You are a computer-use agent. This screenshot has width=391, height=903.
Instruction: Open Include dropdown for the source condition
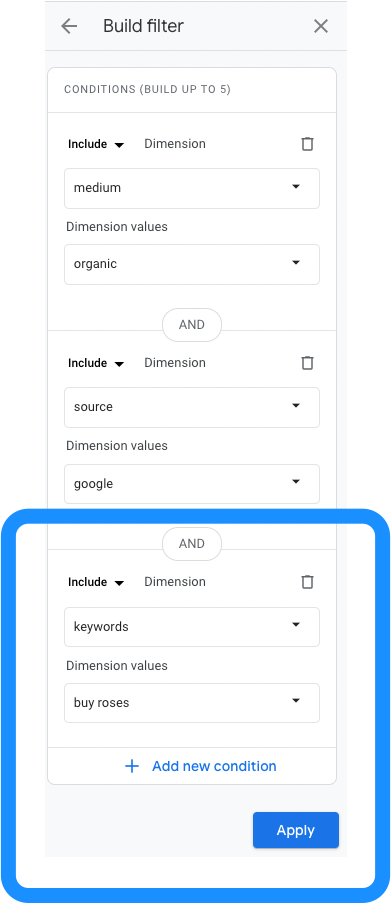tap(96, 363)
